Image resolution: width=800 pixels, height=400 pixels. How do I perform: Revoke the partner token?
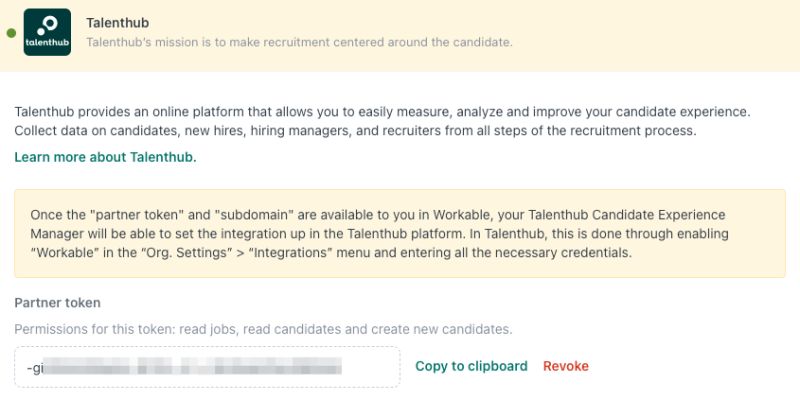(x=566, y=366)
